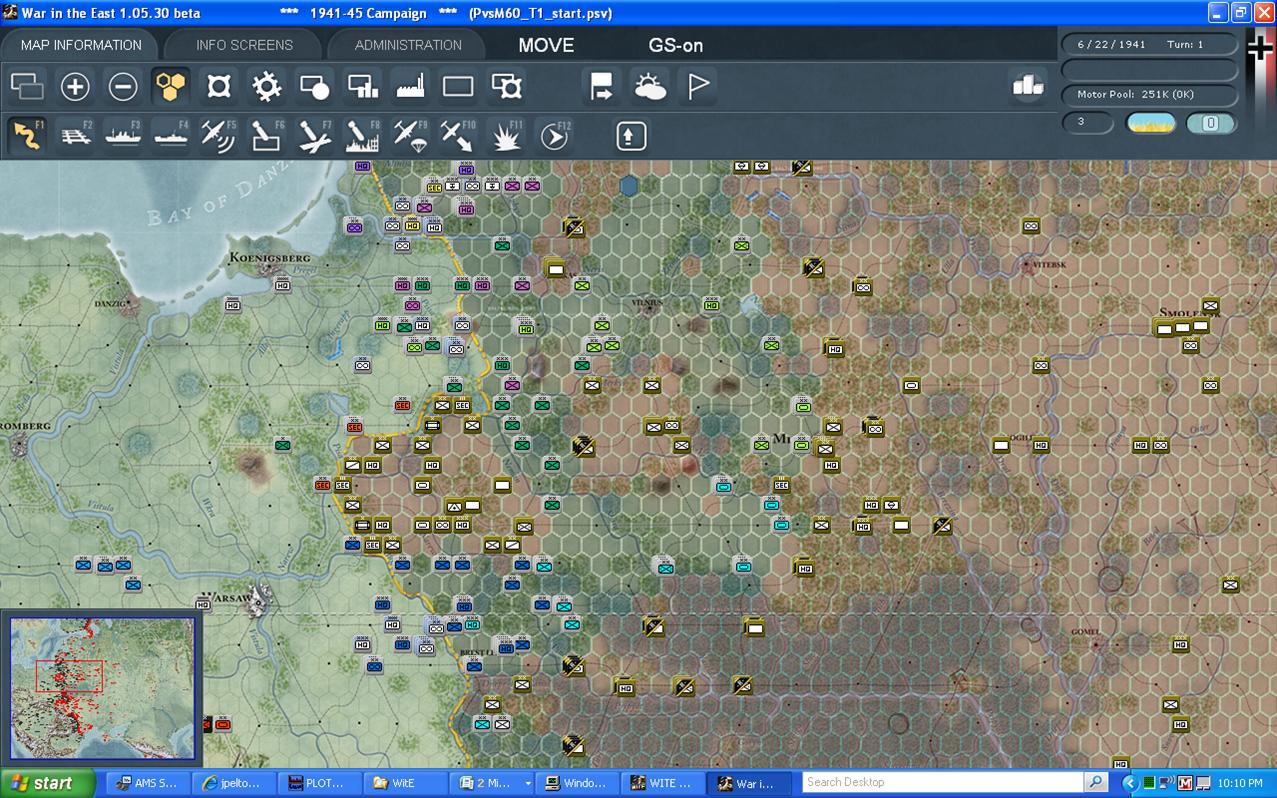Select the F10 air transfer mode
1277x798 pixels.
(458, 136)
